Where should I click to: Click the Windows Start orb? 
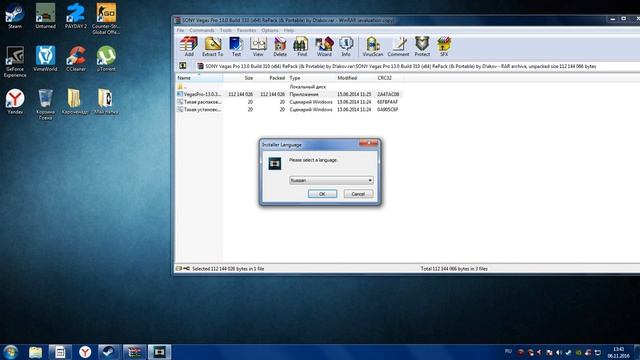[x=10, y=352]
